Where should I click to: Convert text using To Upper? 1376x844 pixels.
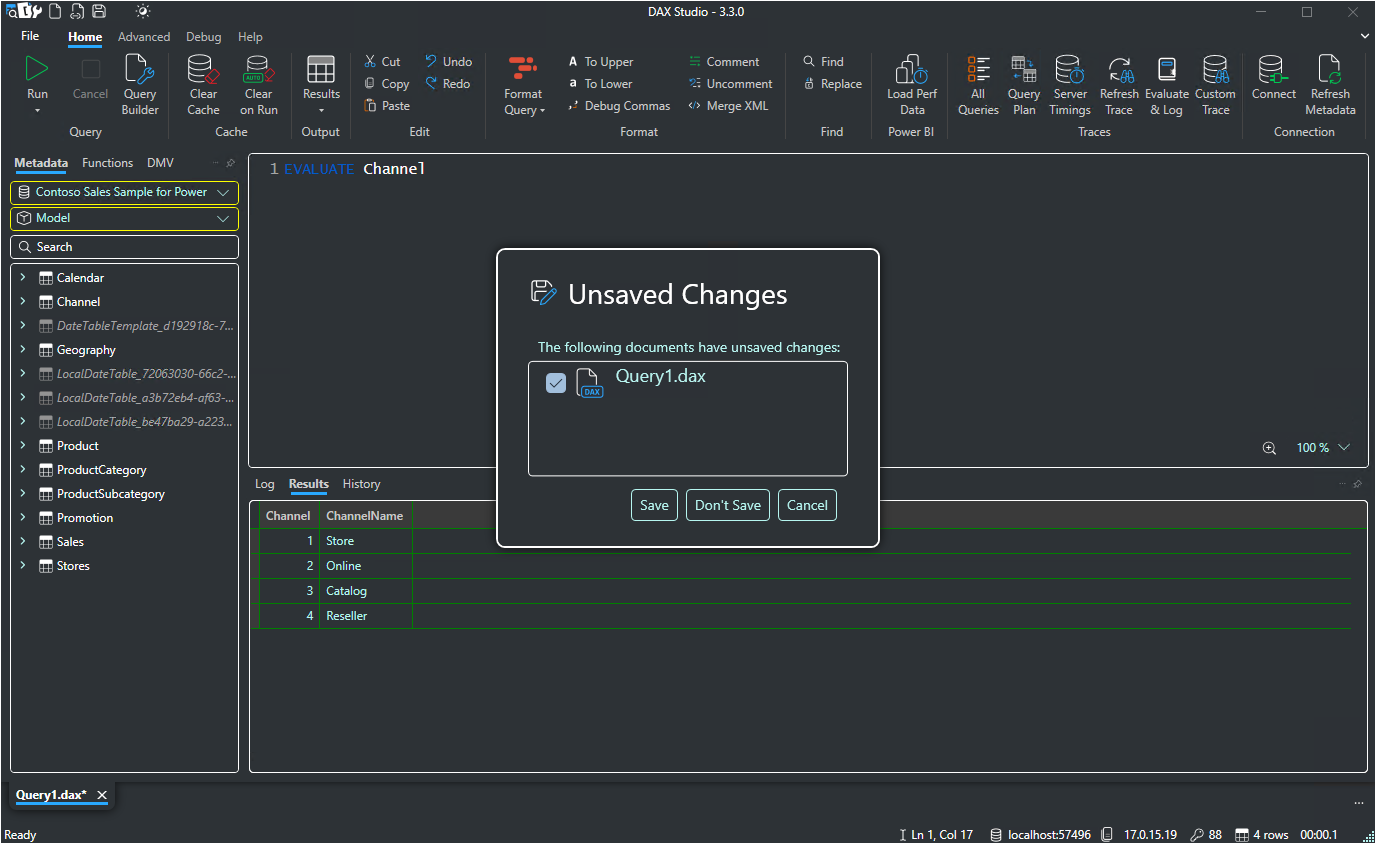coord(600,62)
